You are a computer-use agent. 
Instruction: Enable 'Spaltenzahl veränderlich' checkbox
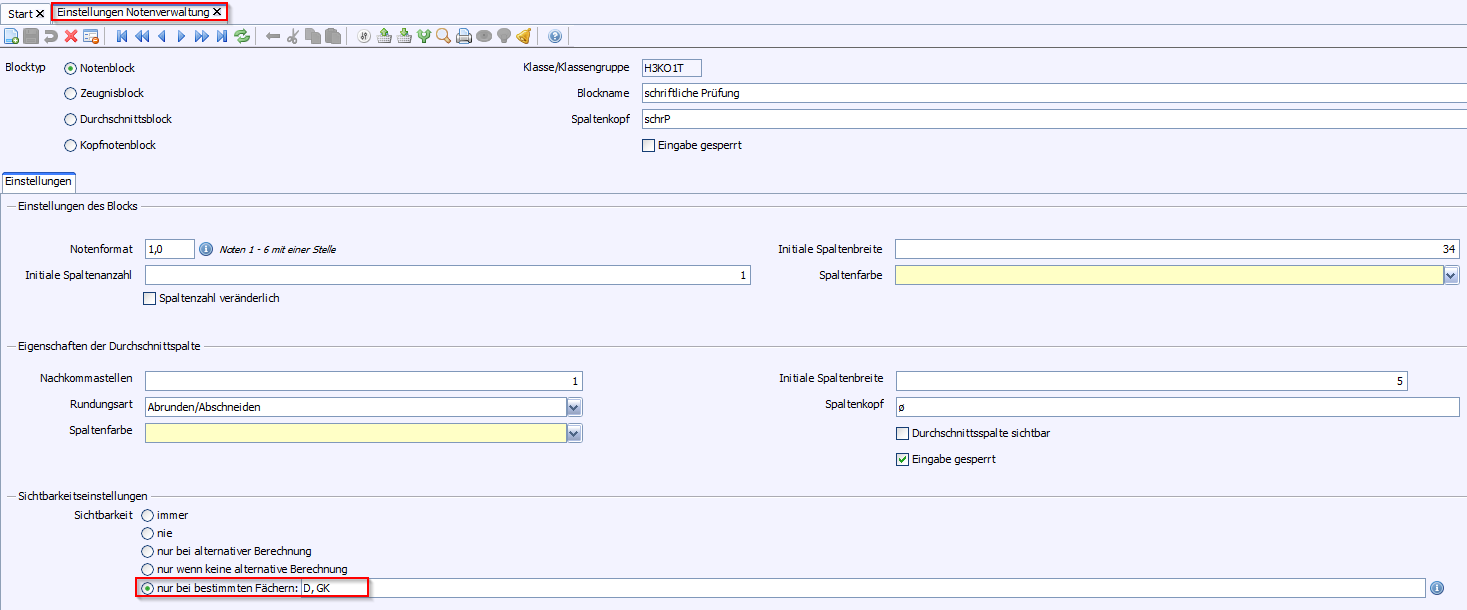pos(151,298)
